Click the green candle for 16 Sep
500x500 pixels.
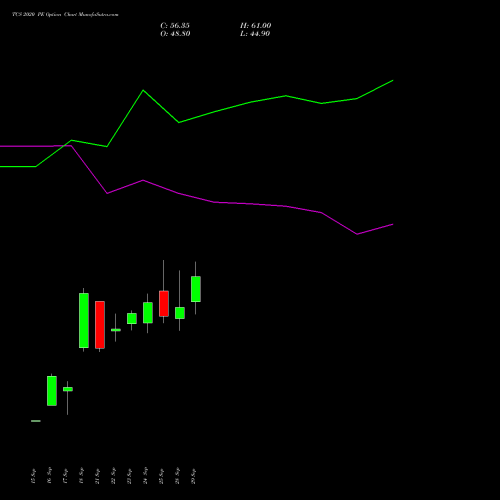(x=52, y=391)
